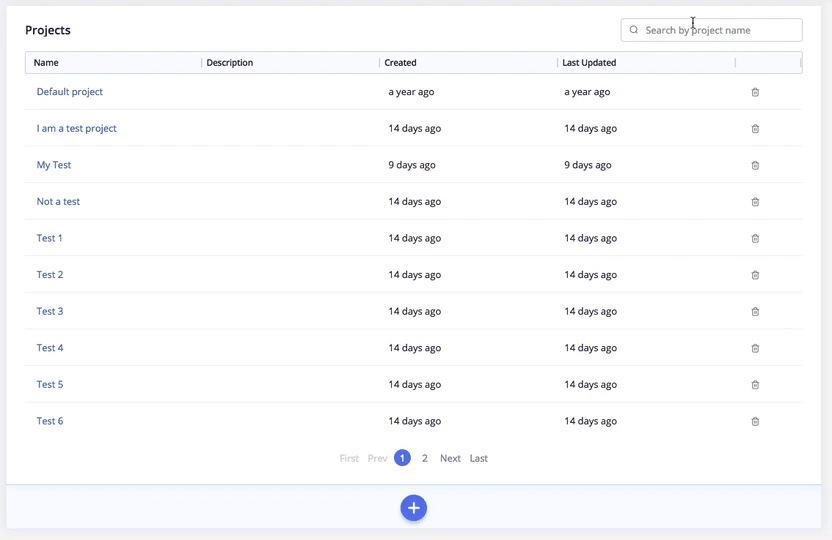The image size is (832, 540).
Task: Click the magnifier icon in search box
Action: 634,30
